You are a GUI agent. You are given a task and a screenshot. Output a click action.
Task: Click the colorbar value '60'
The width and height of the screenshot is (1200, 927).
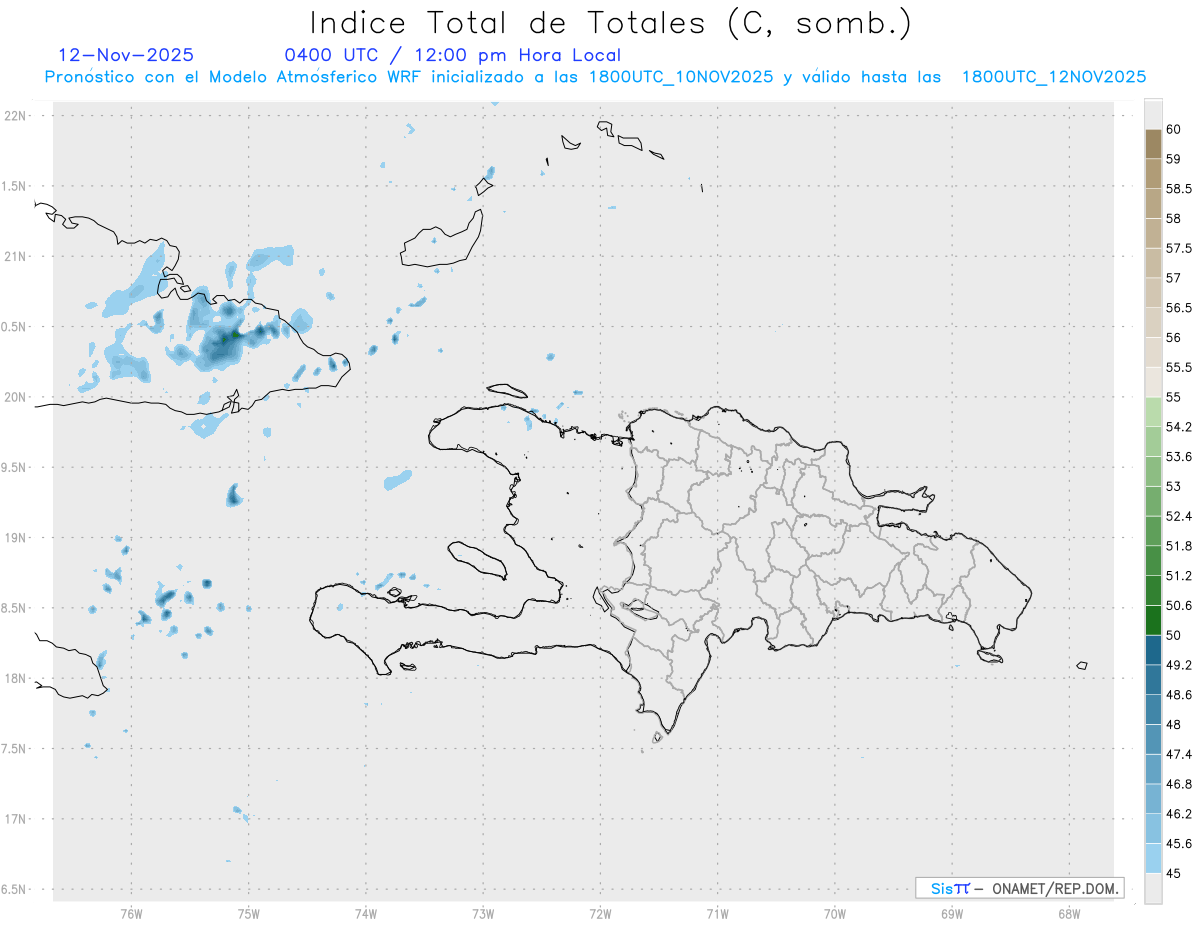pyautogui.click(x=1173, y=129)
